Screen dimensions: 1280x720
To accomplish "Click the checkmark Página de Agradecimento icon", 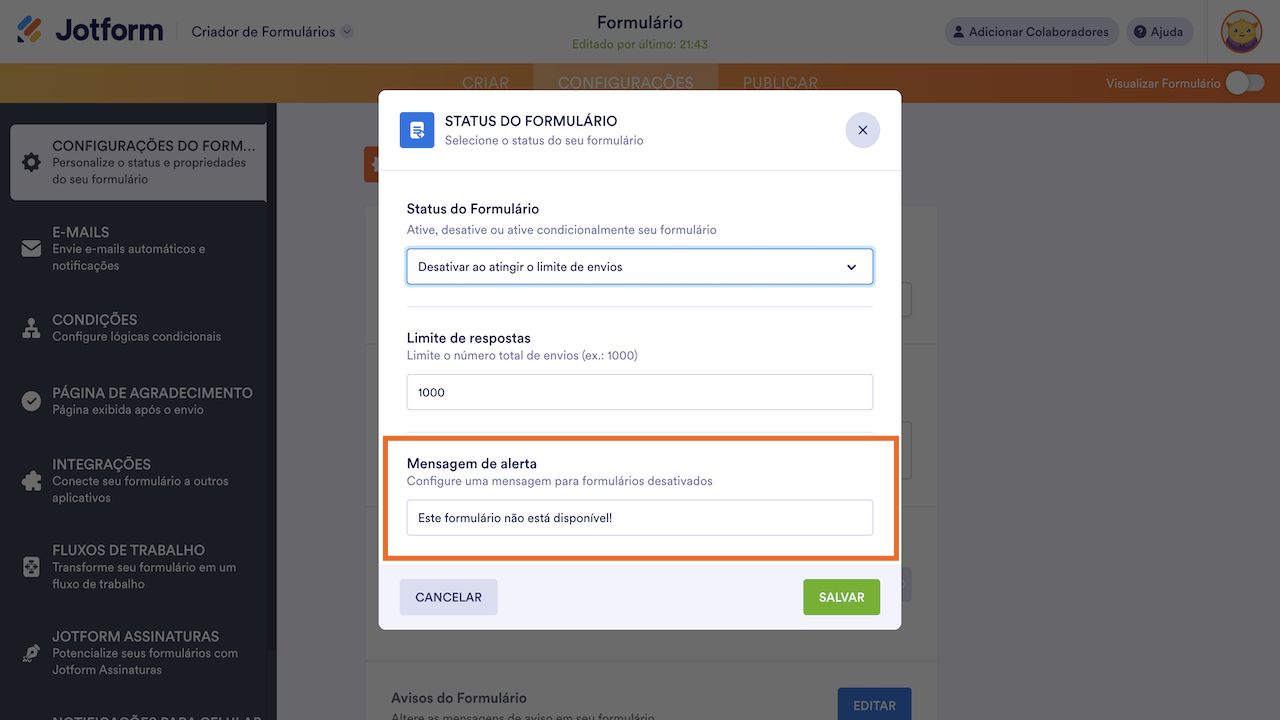I will (x=31, y=401).
